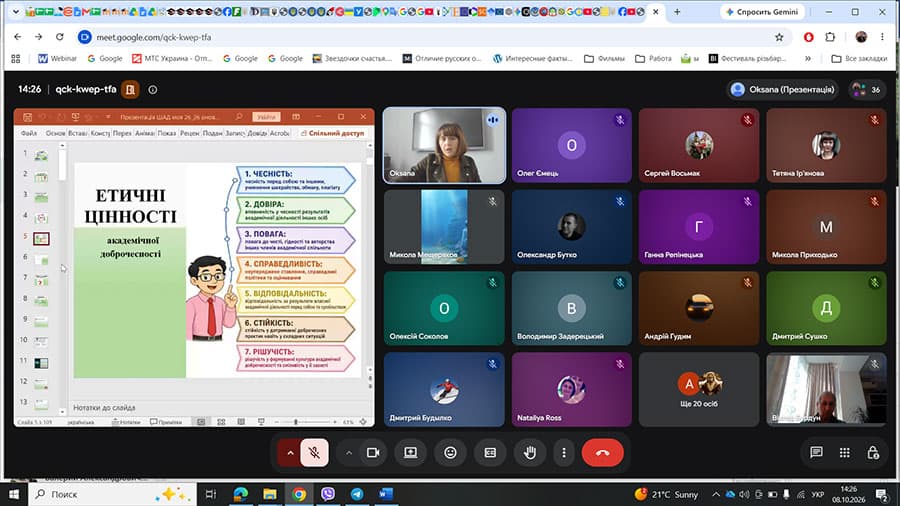900x506 pixels.
Task: Select Олег Ємець participant tile
Action: [x=572, y=146]
